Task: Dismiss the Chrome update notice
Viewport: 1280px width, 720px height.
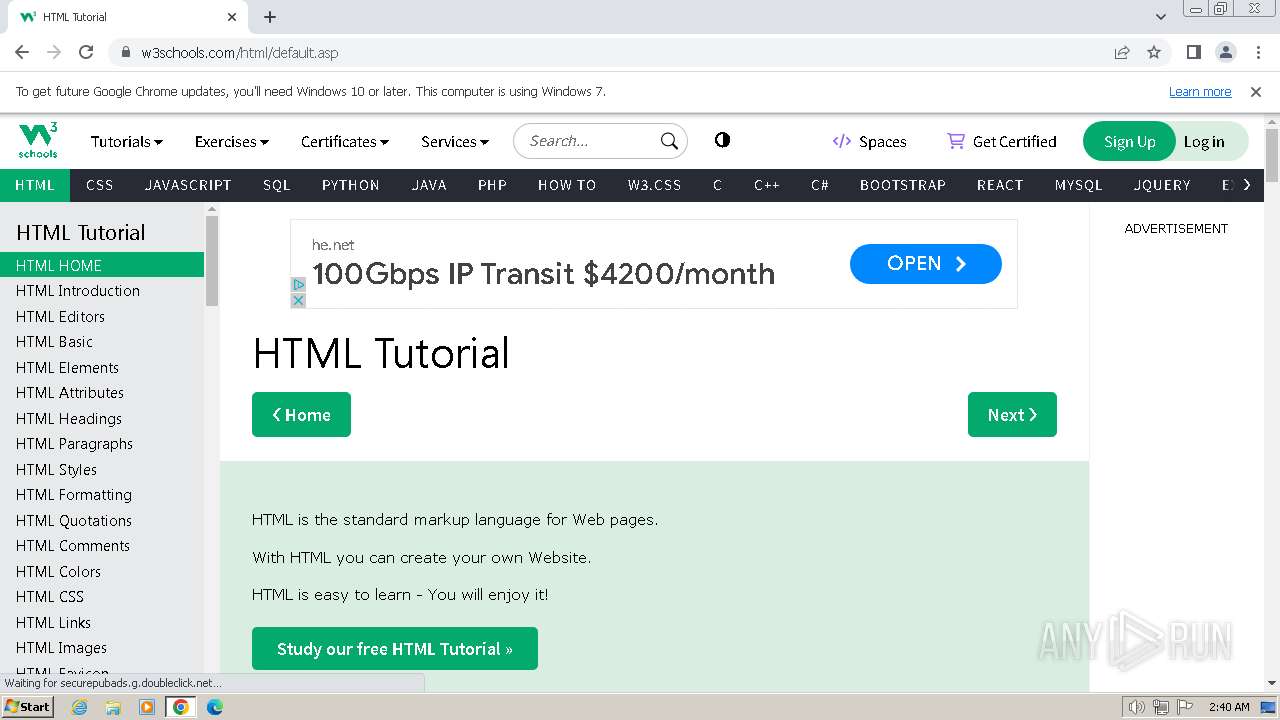Action: point(1256,91)
